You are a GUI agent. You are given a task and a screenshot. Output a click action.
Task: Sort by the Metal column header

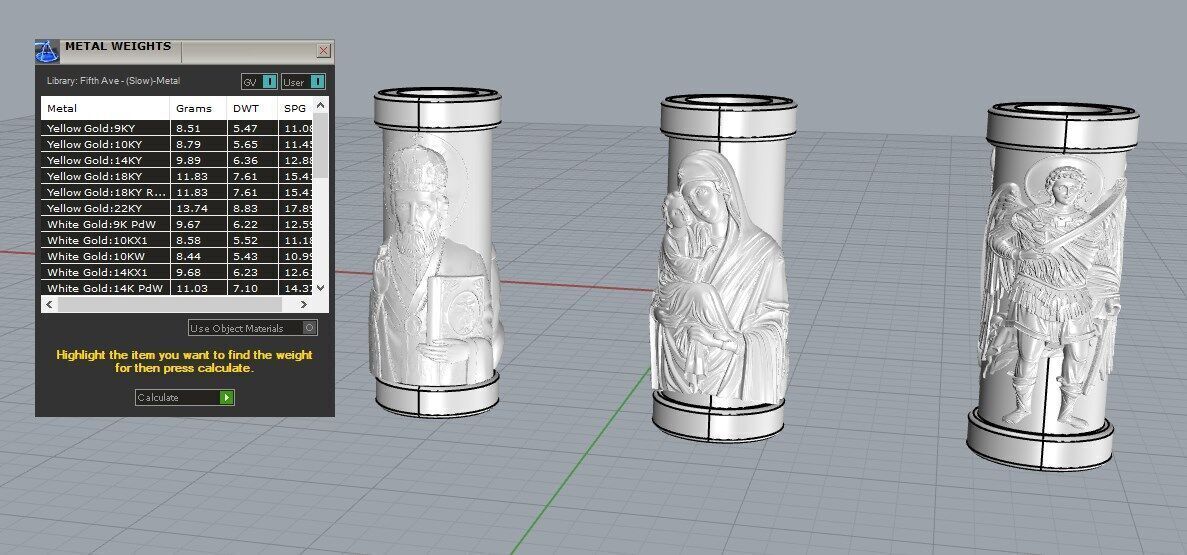pyautogui.click(x=105, y=108)
